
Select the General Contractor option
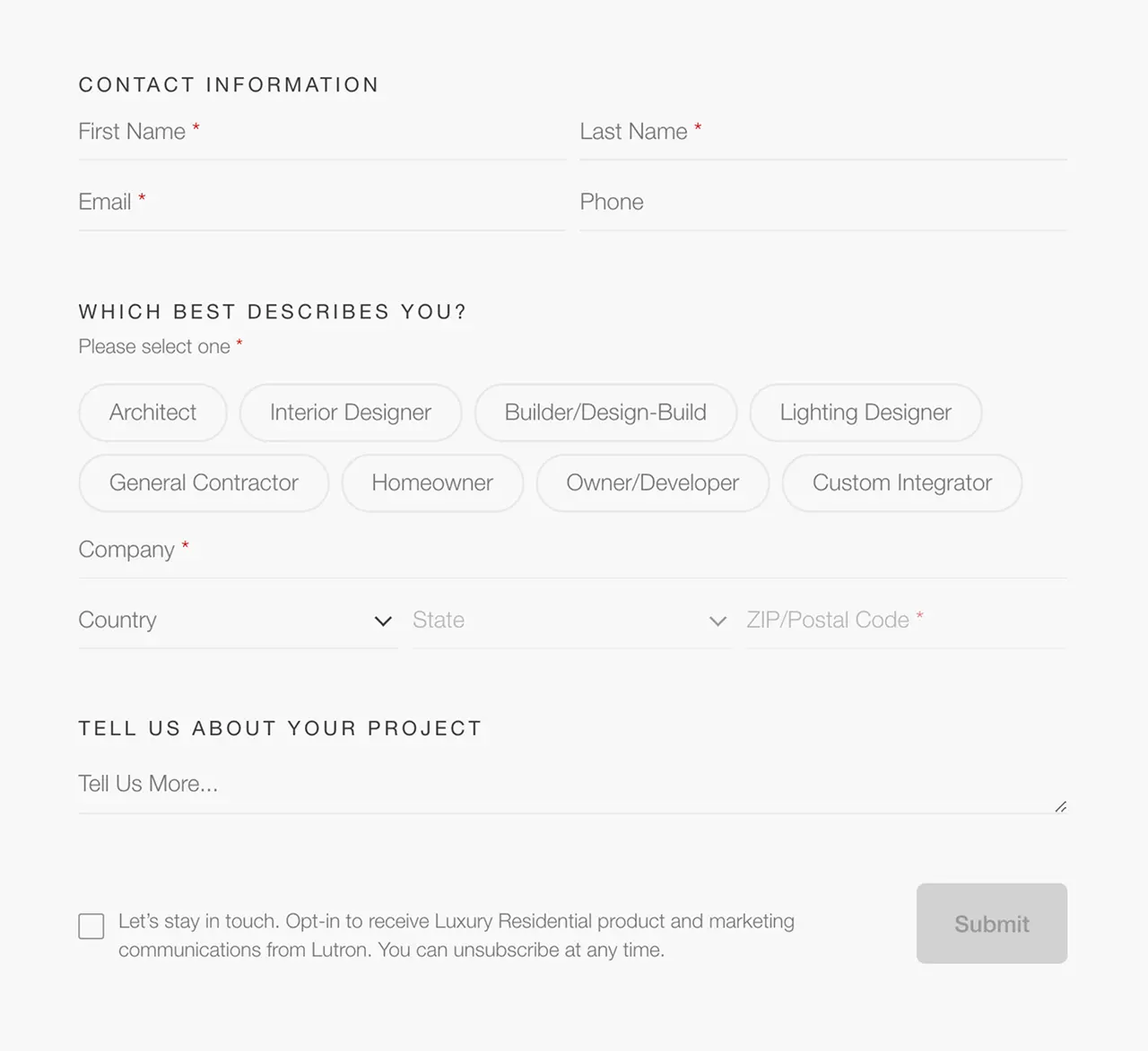pyautogui.click(x=204, y=482)
